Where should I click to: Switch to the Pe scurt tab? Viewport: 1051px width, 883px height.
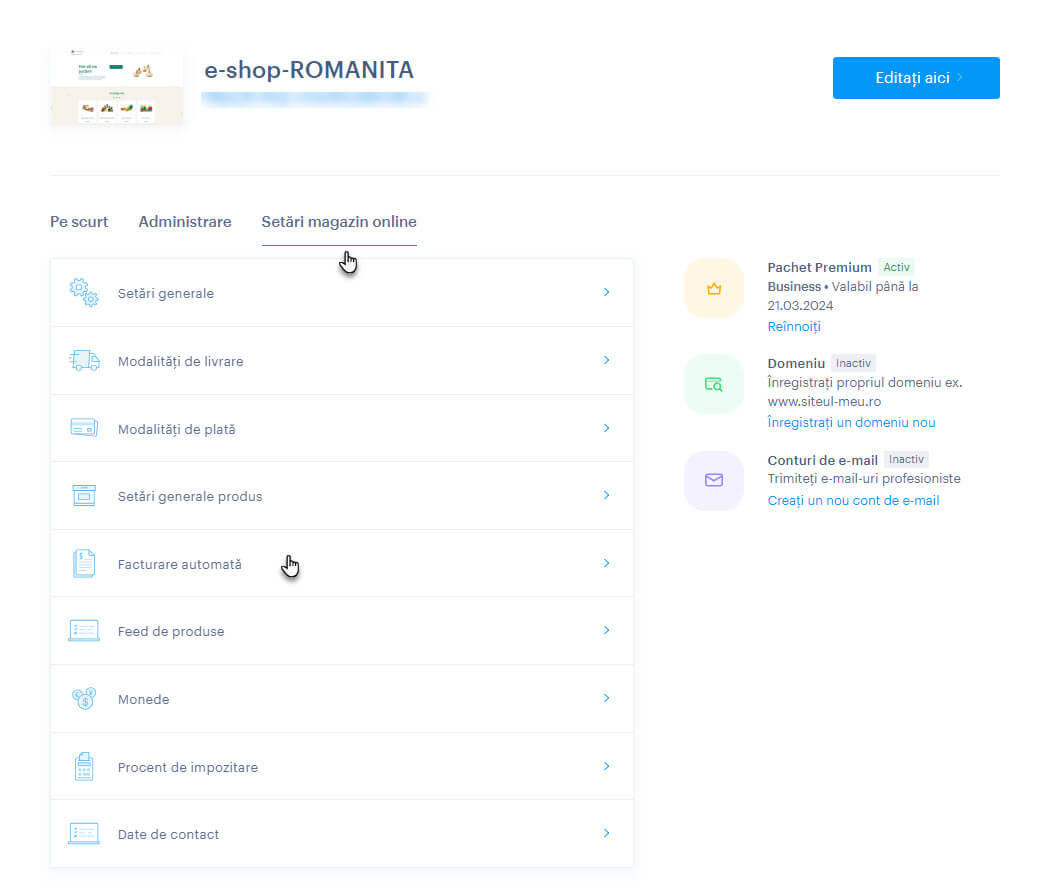(79, 222)
